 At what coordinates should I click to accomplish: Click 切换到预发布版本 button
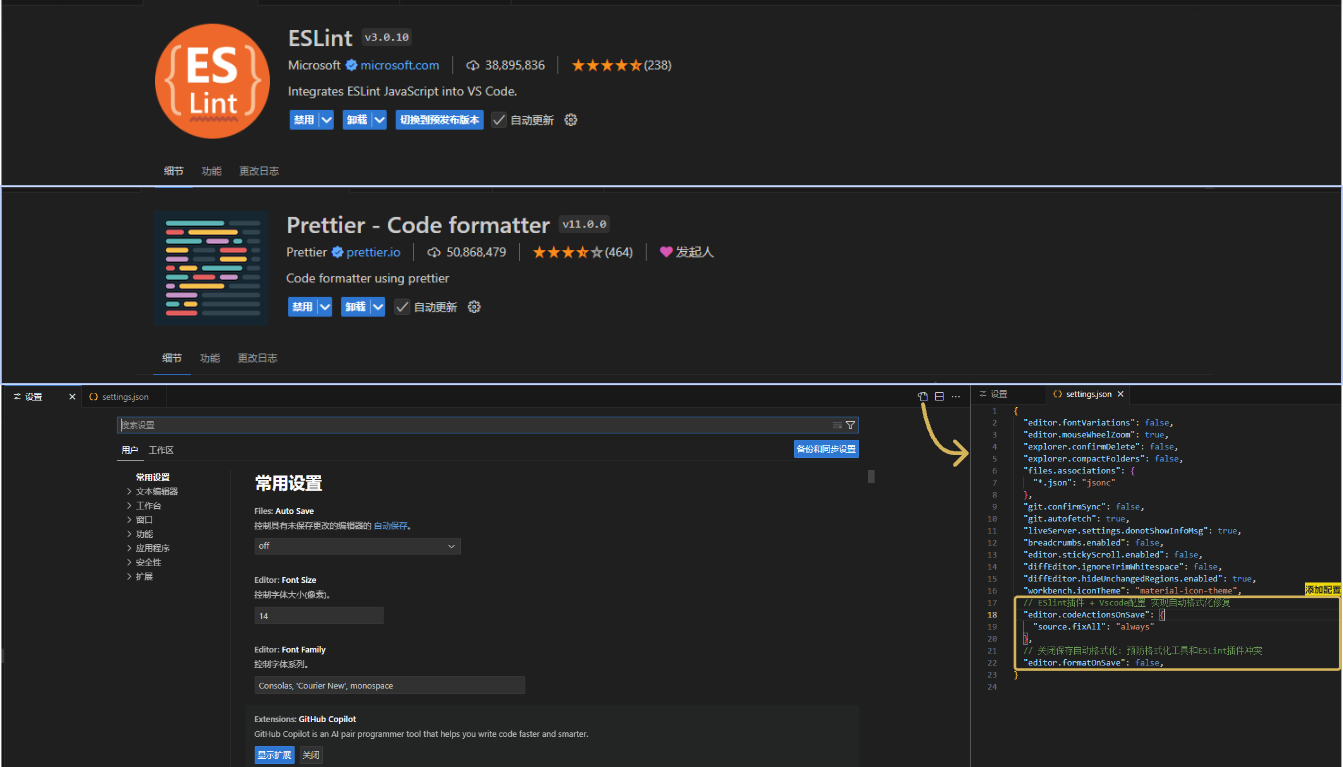pos(439,120)
